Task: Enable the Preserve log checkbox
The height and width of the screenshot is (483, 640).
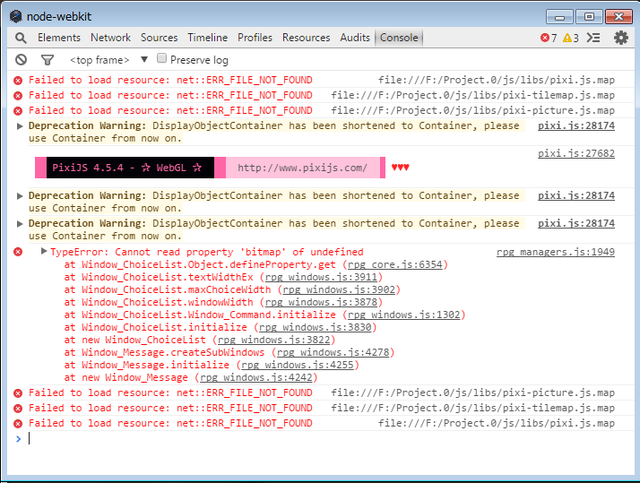Action: pos(162,58)
